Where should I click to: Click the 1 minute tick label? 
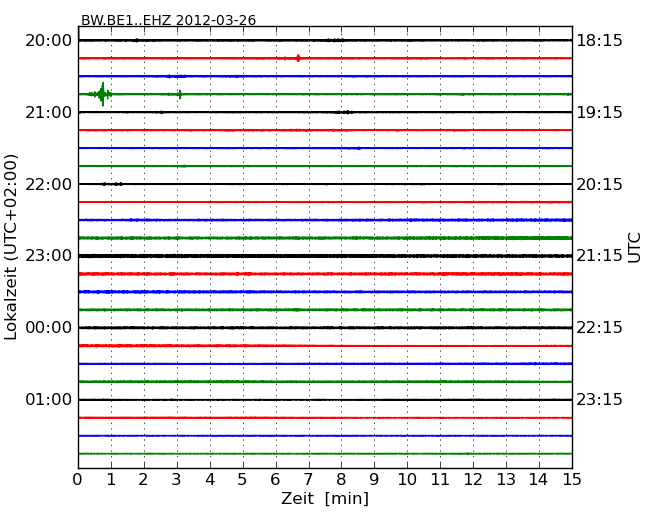(x=111, y=479)
